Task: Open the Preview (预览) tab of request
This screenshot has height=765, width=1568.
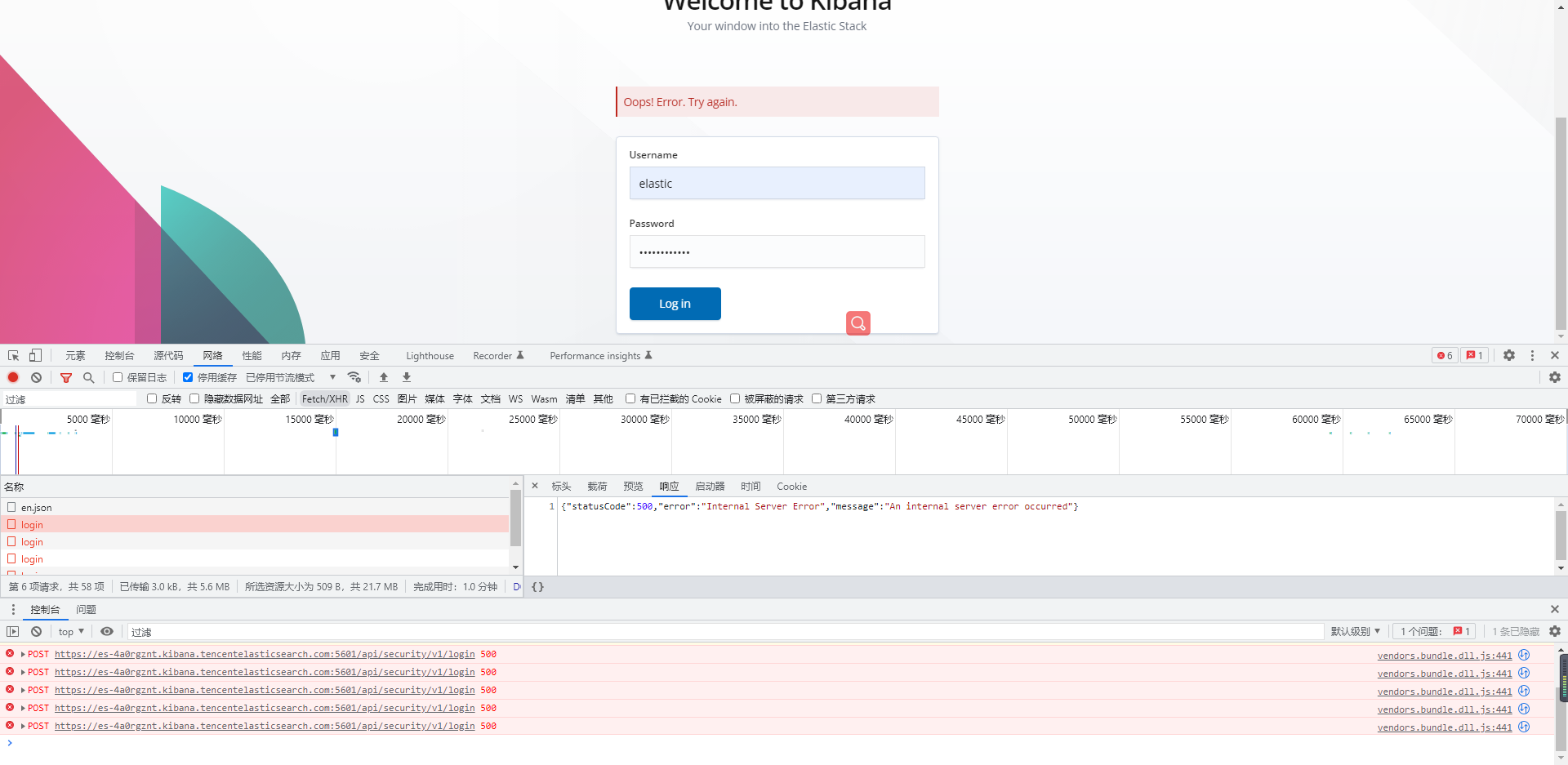Action: coord(633,486)
